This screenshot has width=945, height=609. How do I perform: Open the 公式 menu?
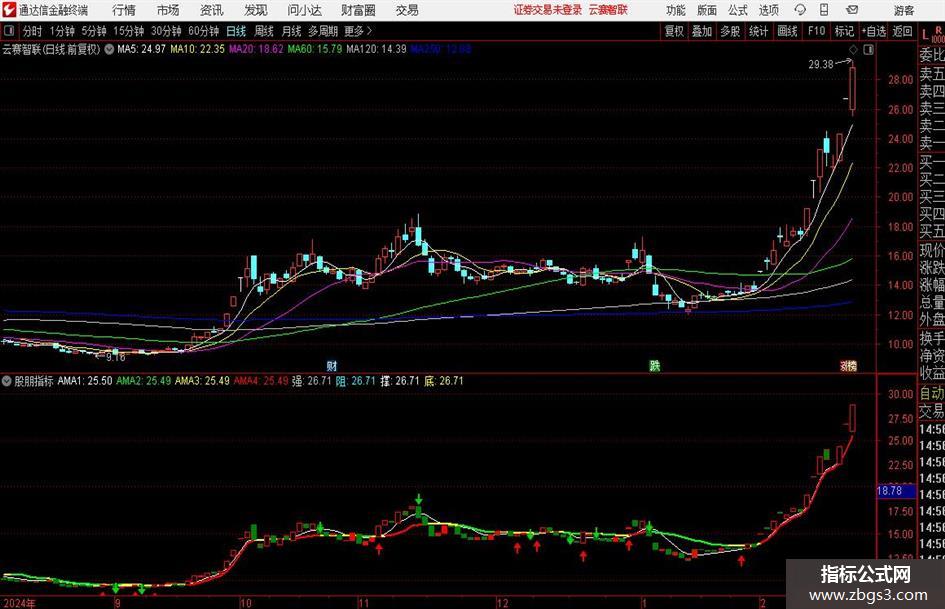[x=738, y=10]
